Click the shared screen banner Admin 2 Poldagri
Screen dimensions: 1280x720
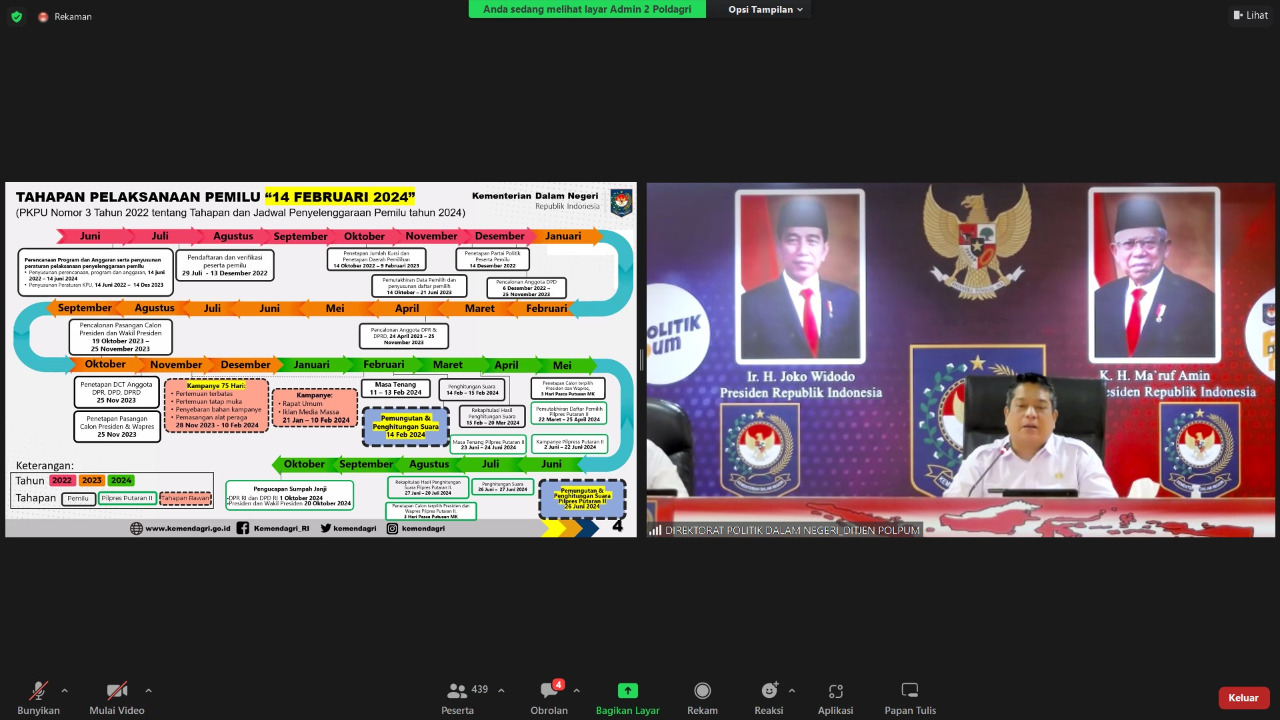click(587, 9)
